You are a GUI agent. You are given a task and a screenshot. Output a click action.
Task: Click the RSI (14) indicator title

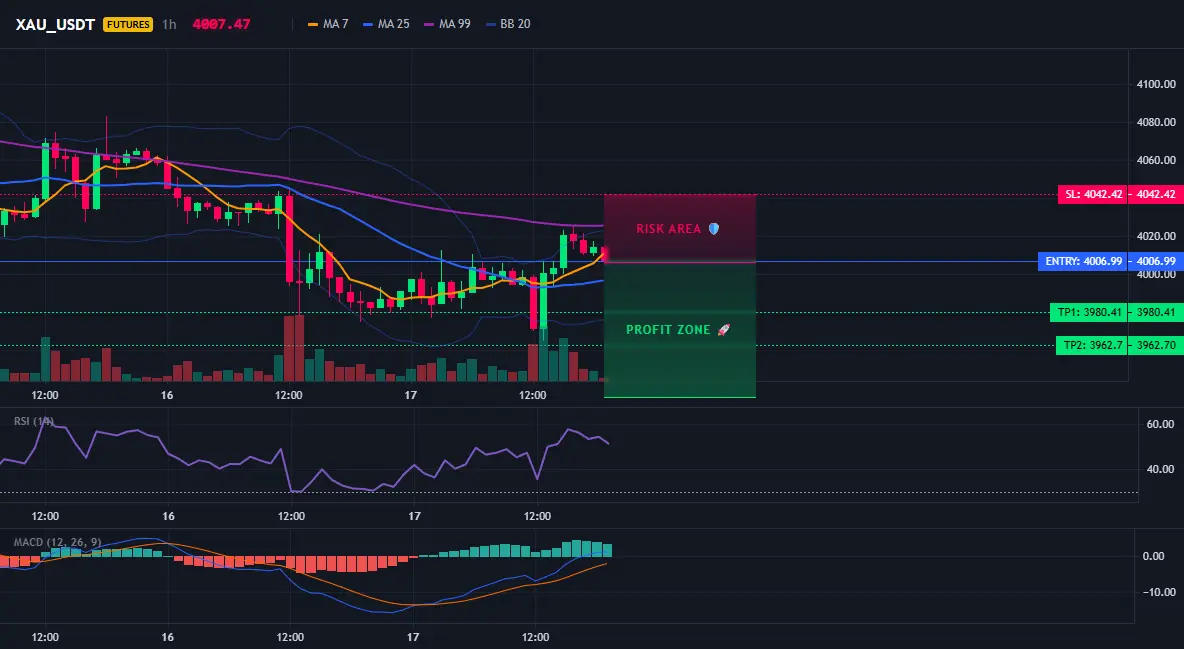coord(34,421)
